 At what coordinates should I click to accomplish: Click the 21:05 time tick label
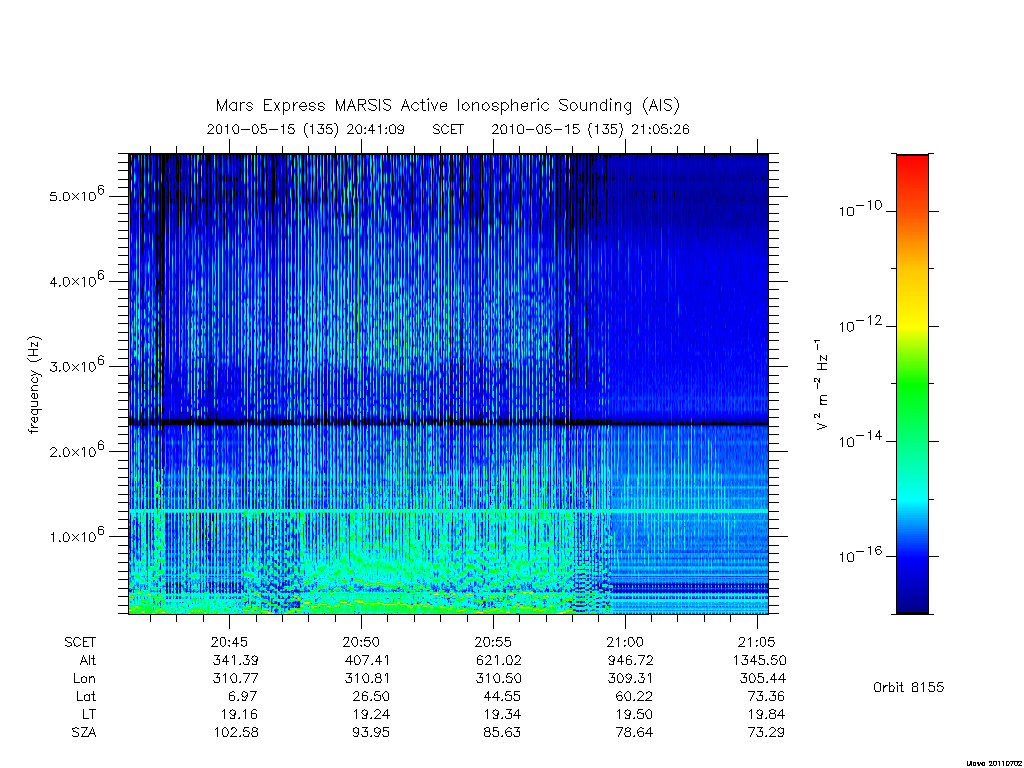click(x=757, y=642)
